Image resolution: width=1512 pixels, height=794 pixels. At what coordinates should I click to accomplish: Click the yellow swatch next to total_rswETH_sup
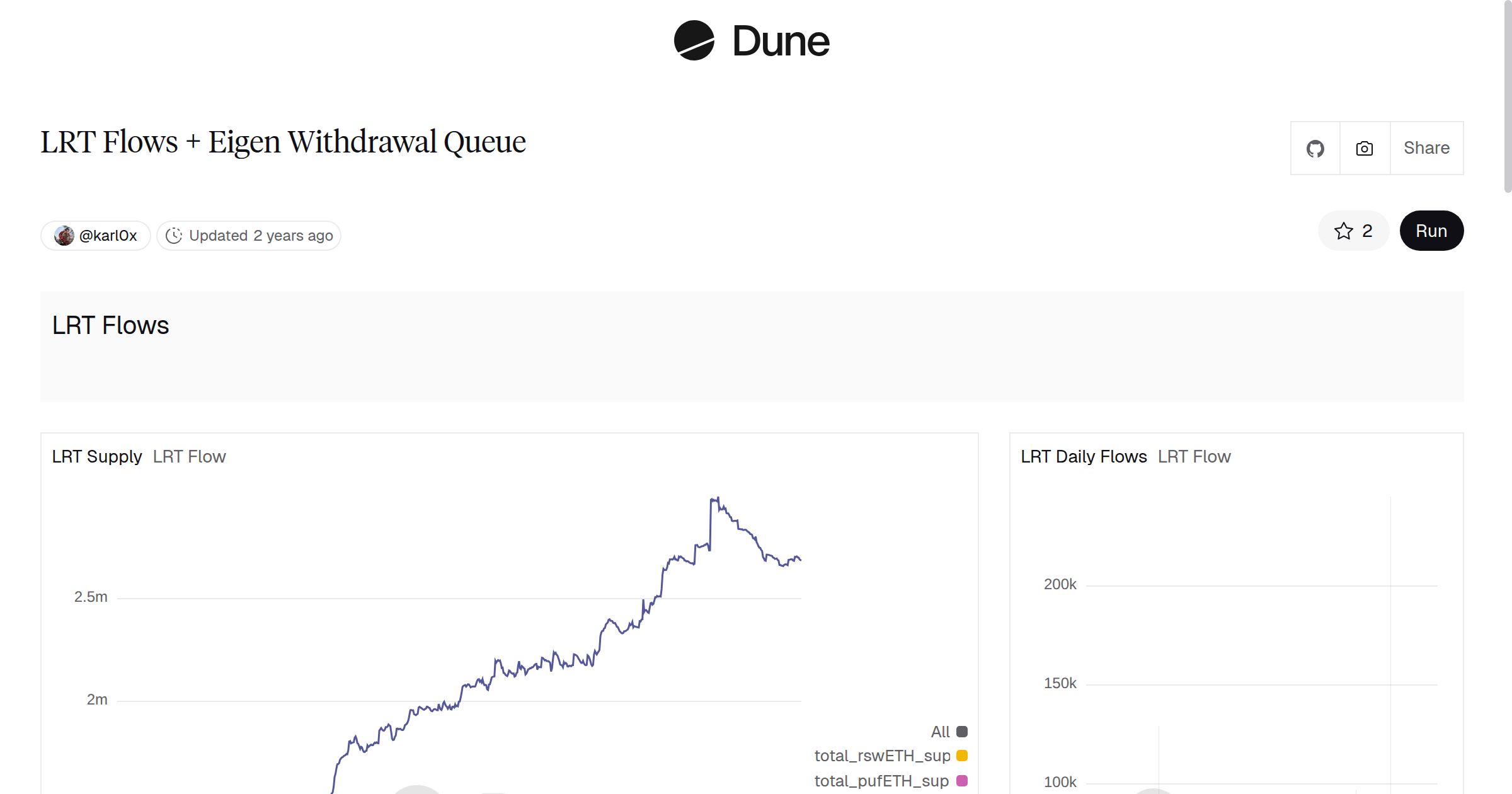[x=960, y=755]
